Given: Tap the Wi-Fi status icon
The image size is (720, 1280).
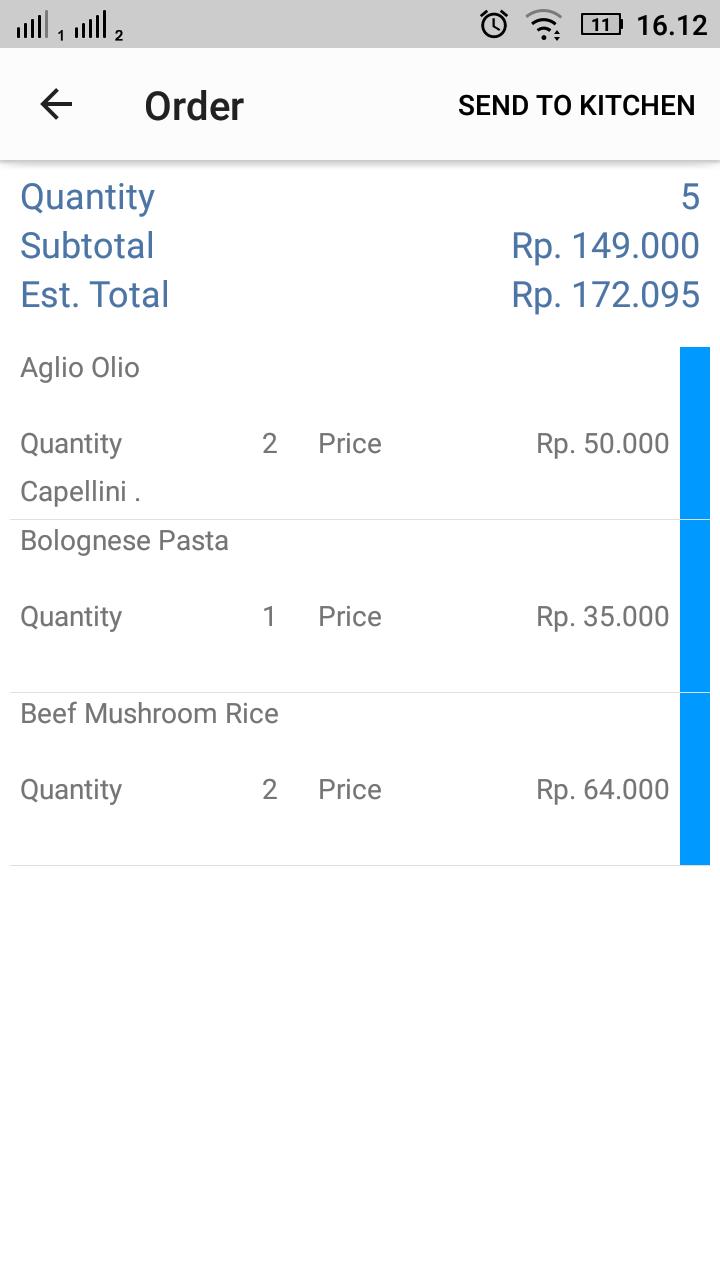Looking at the screenshot, I should 545,24.
